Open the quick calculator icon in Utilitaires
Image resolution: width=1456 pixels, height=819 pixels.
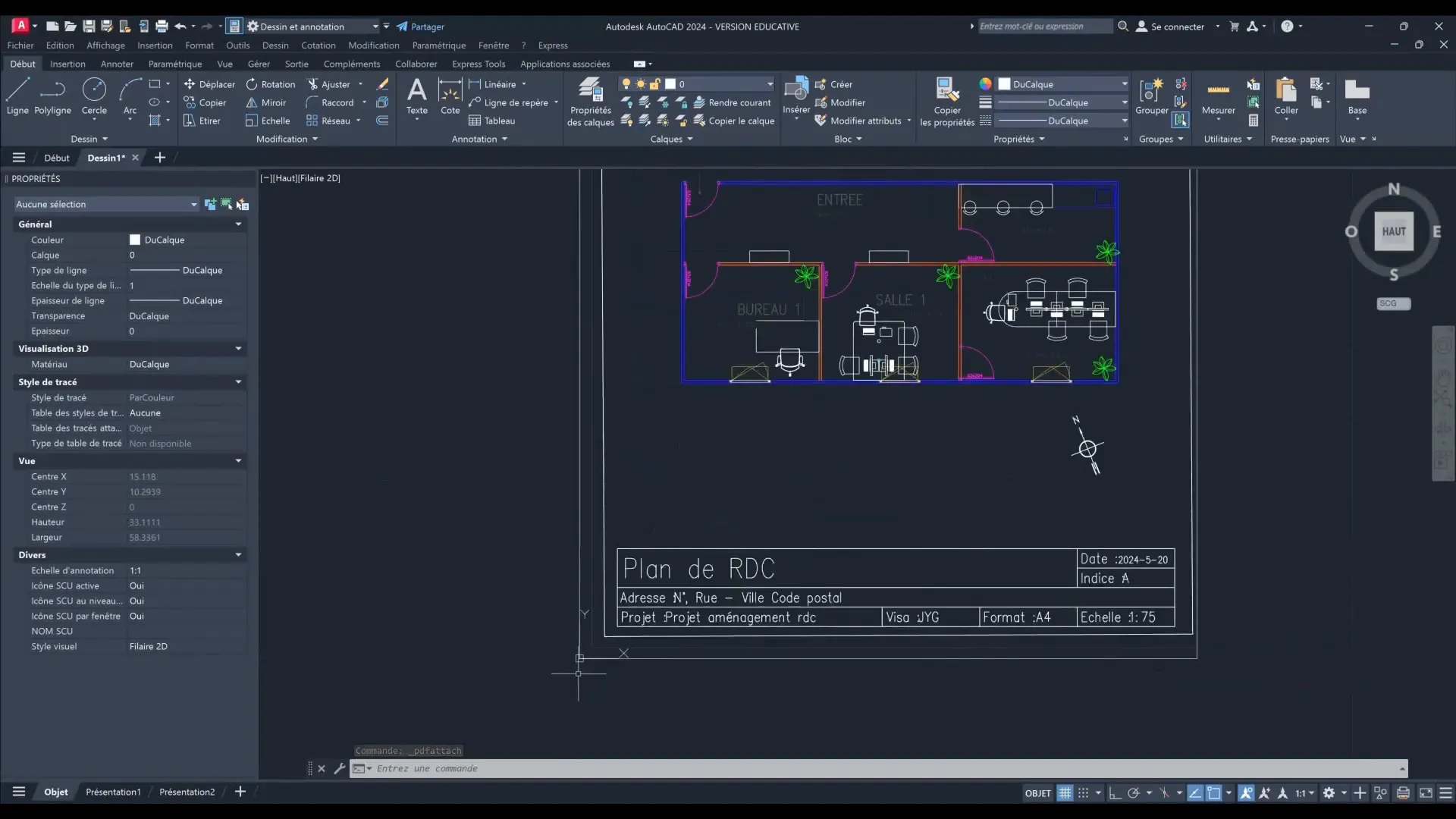tap(1253, 121)
